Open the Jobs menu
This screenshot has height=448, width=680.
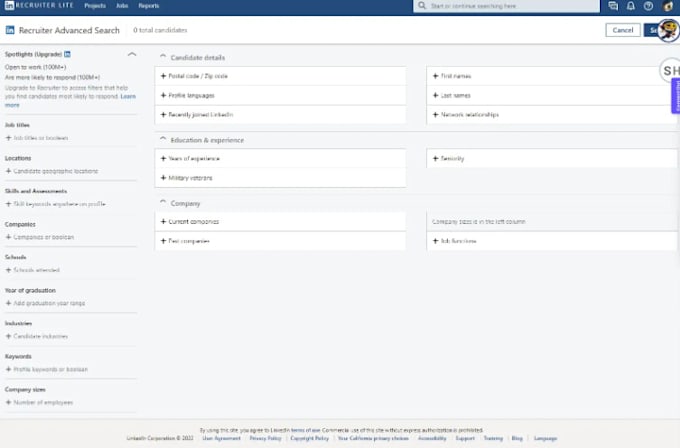point(122,6)
